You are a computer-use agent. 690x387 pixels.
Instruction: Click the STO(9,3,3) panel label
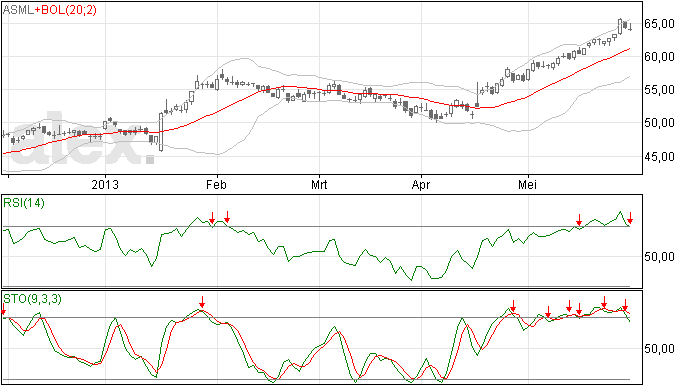(x=32, y=299)
